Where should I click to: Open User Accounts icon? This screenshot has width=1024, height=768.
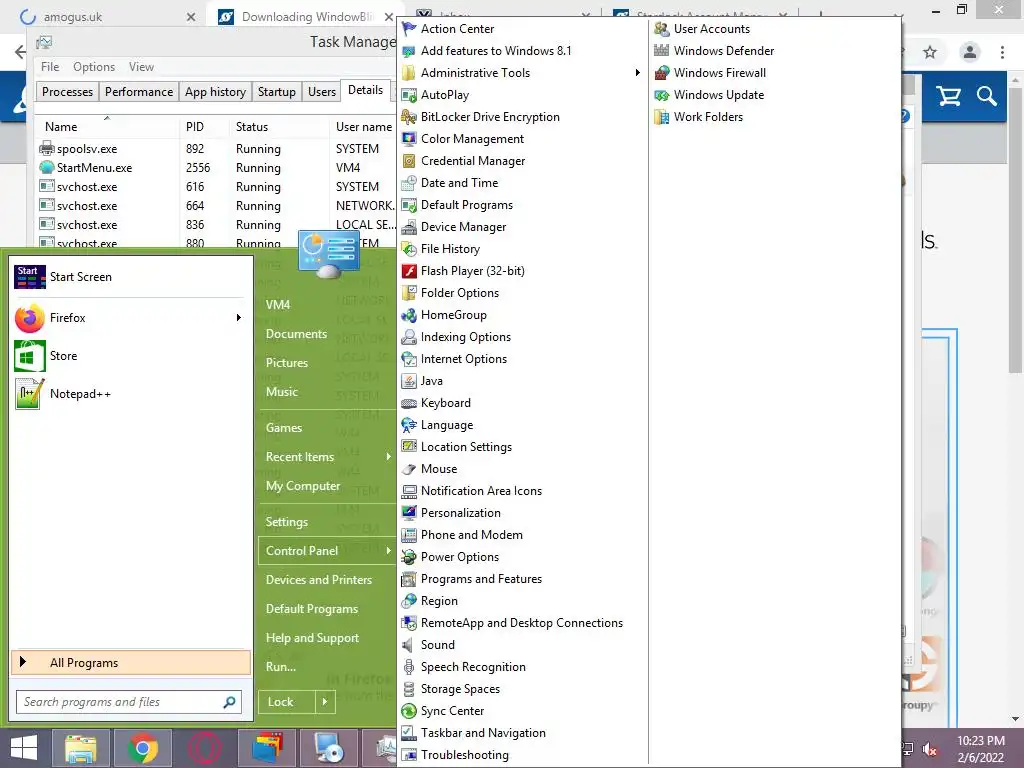coord(662,29)
